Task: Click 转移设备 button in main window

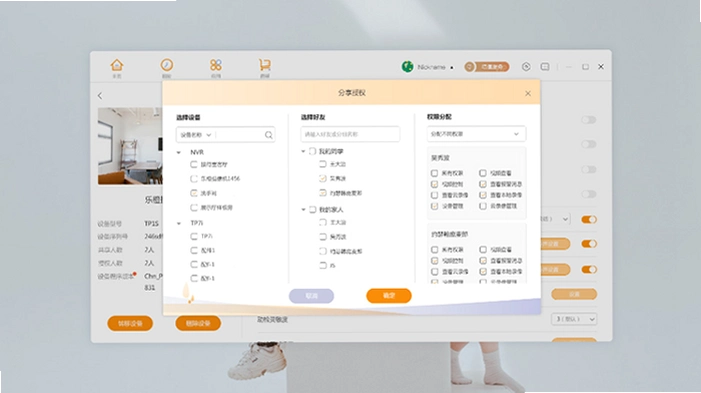Action: (x=130, y=323)
